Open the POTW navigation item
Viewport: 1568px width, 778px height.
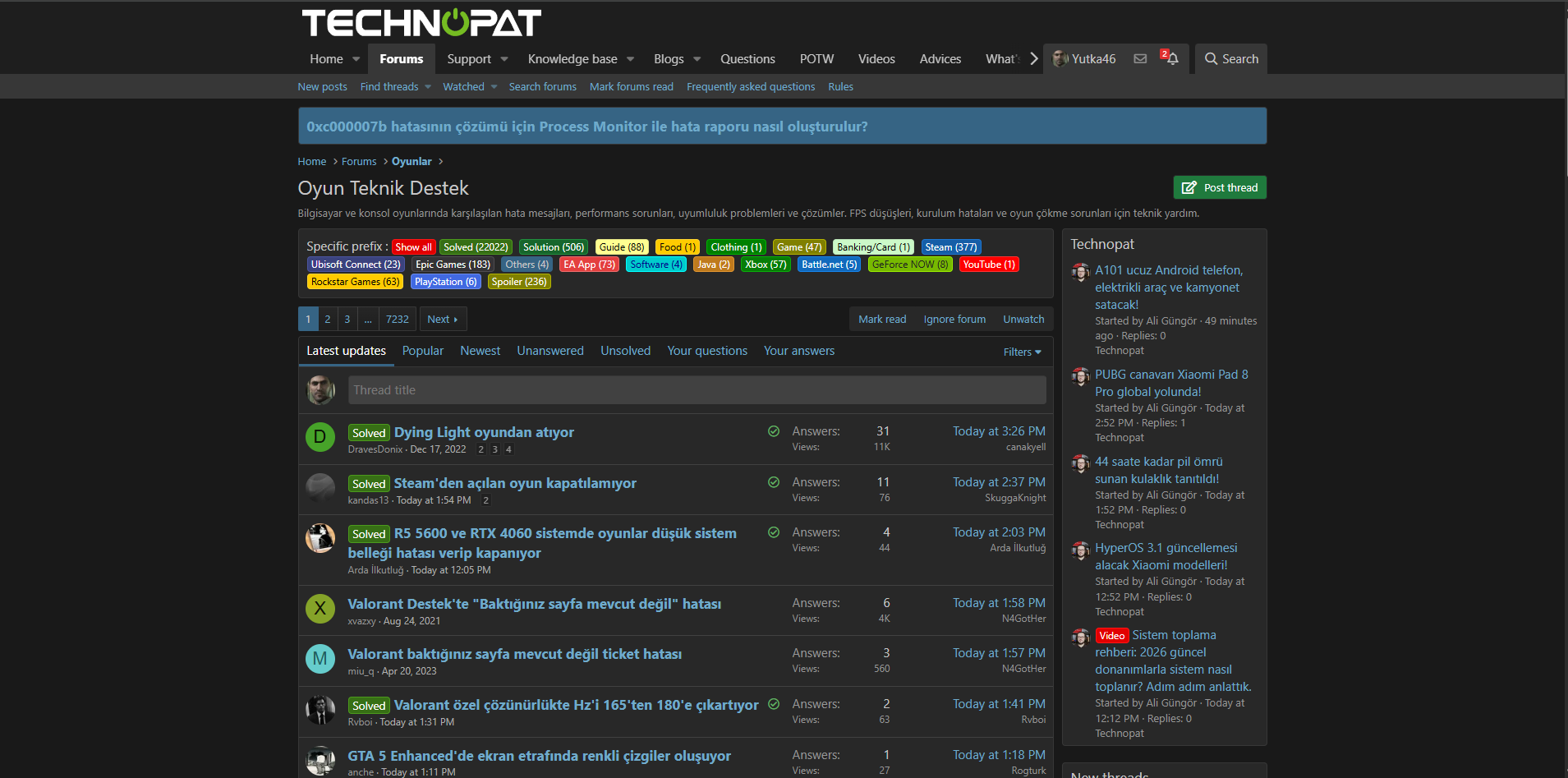pos(816,59)
